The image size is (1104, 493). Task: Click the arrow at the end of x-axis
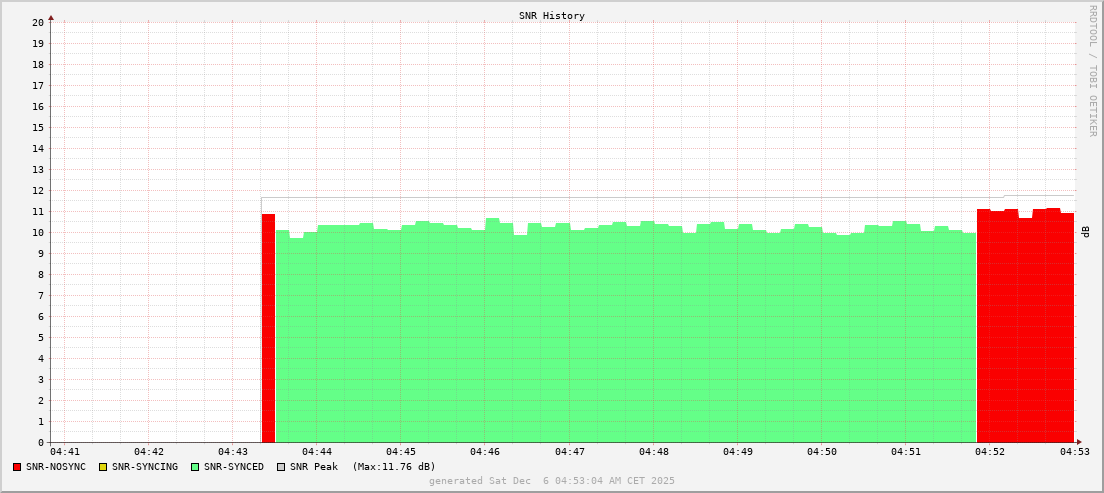point(1079,442)
